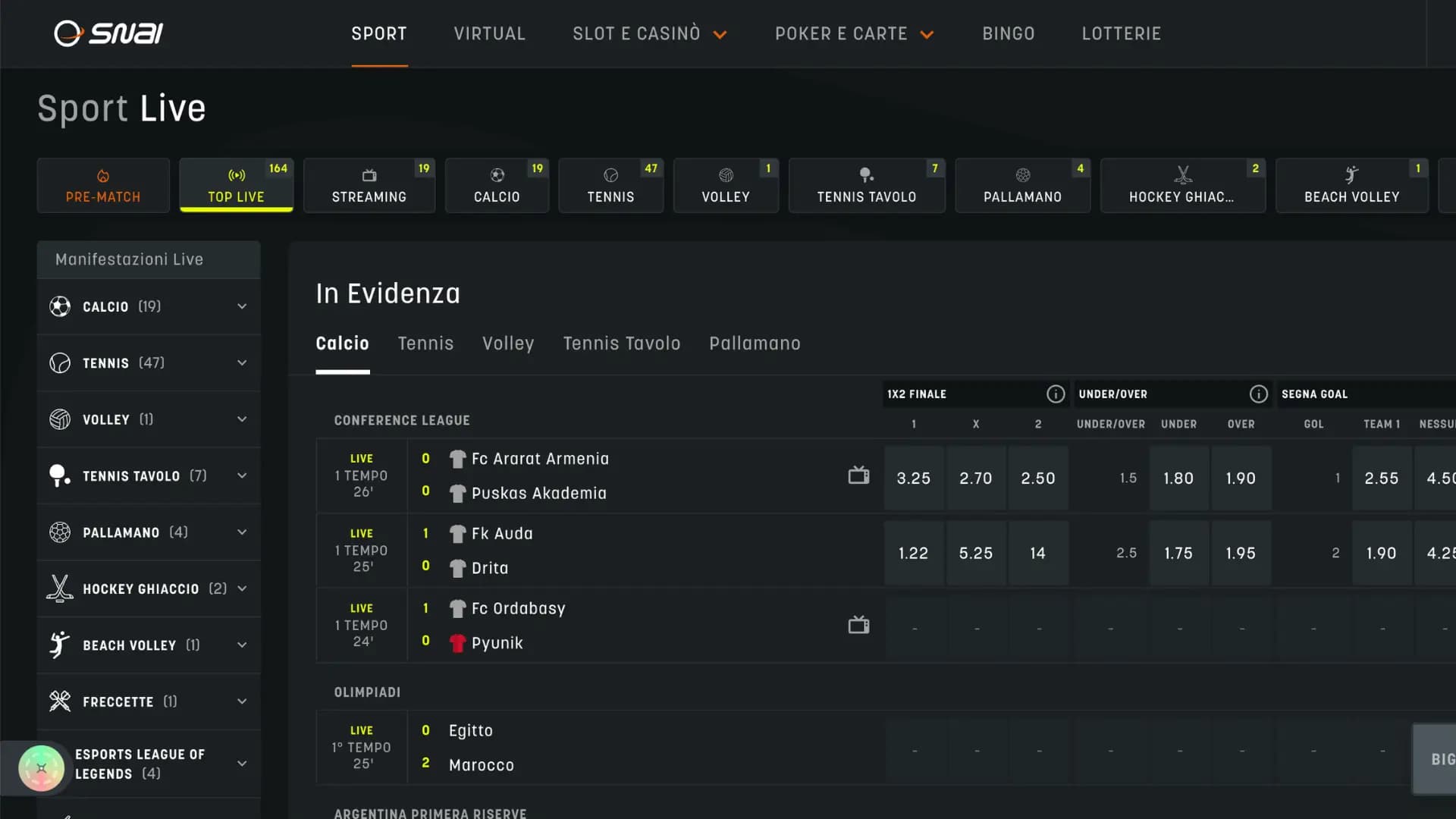Open the round esports floating icon
The height and width of the screenshot is (819, 1456).
(x=41, y=767)
